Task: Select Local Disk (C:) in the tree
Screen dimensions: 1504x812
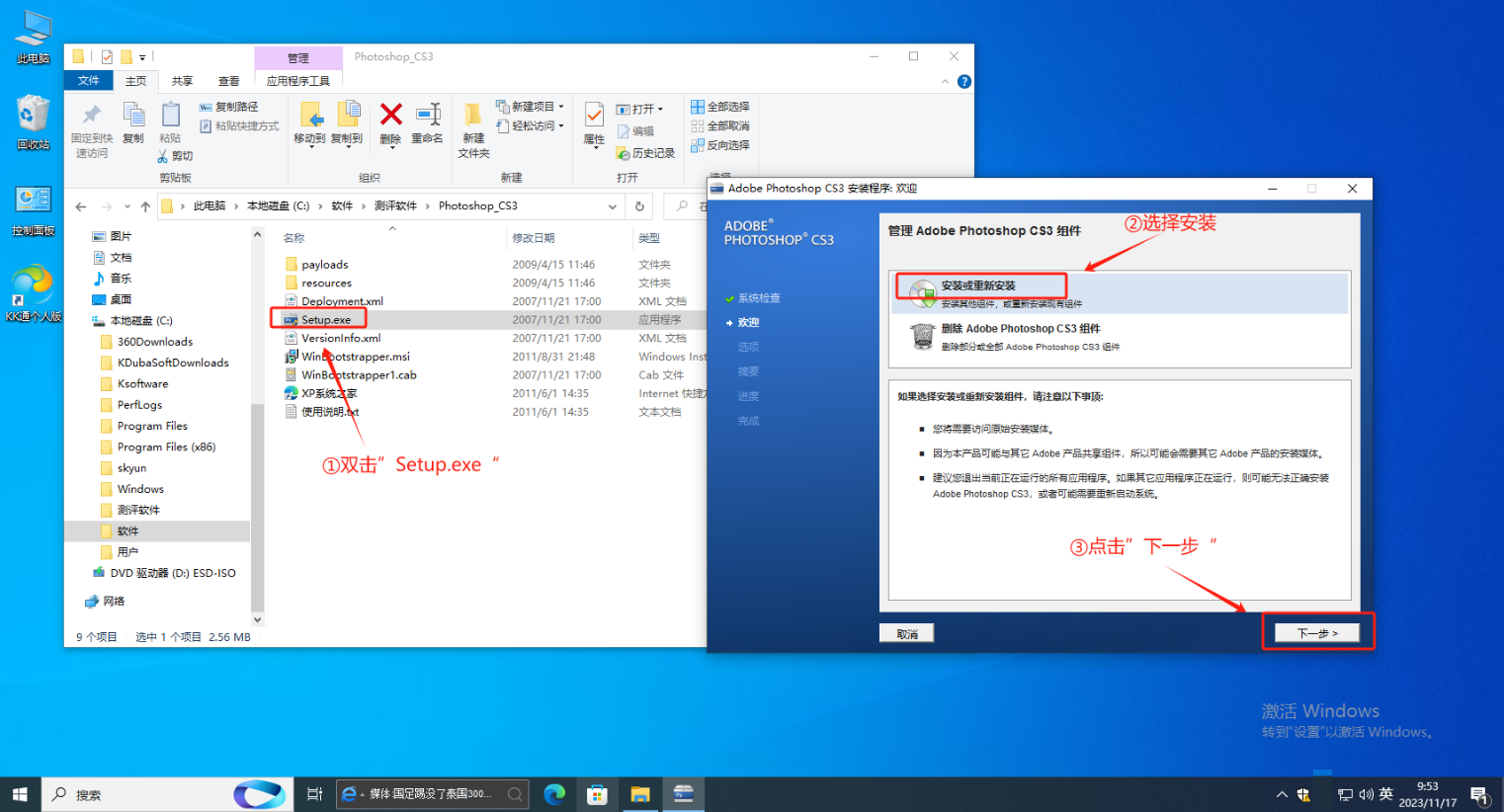Action: tap(141, 320)
